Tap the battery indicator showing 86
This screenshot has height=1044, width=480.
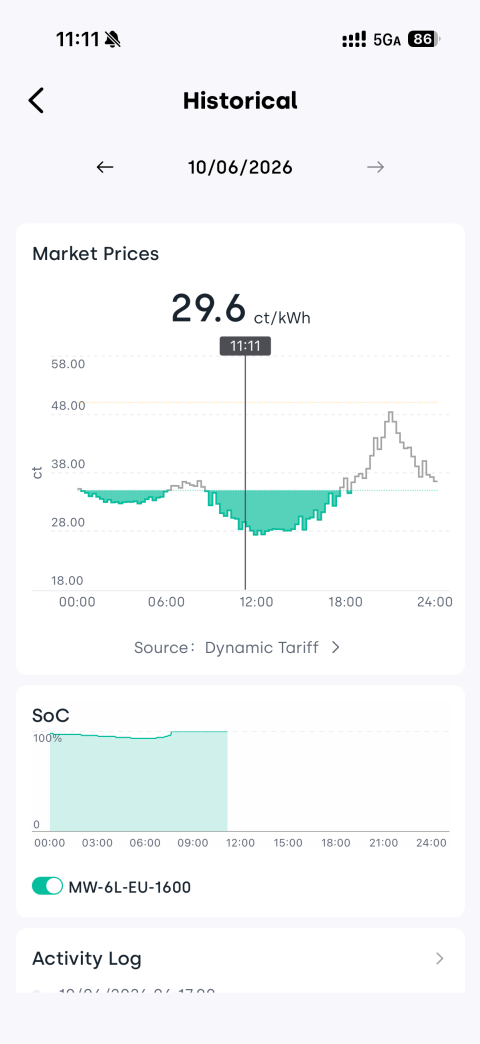click(424, 40)
